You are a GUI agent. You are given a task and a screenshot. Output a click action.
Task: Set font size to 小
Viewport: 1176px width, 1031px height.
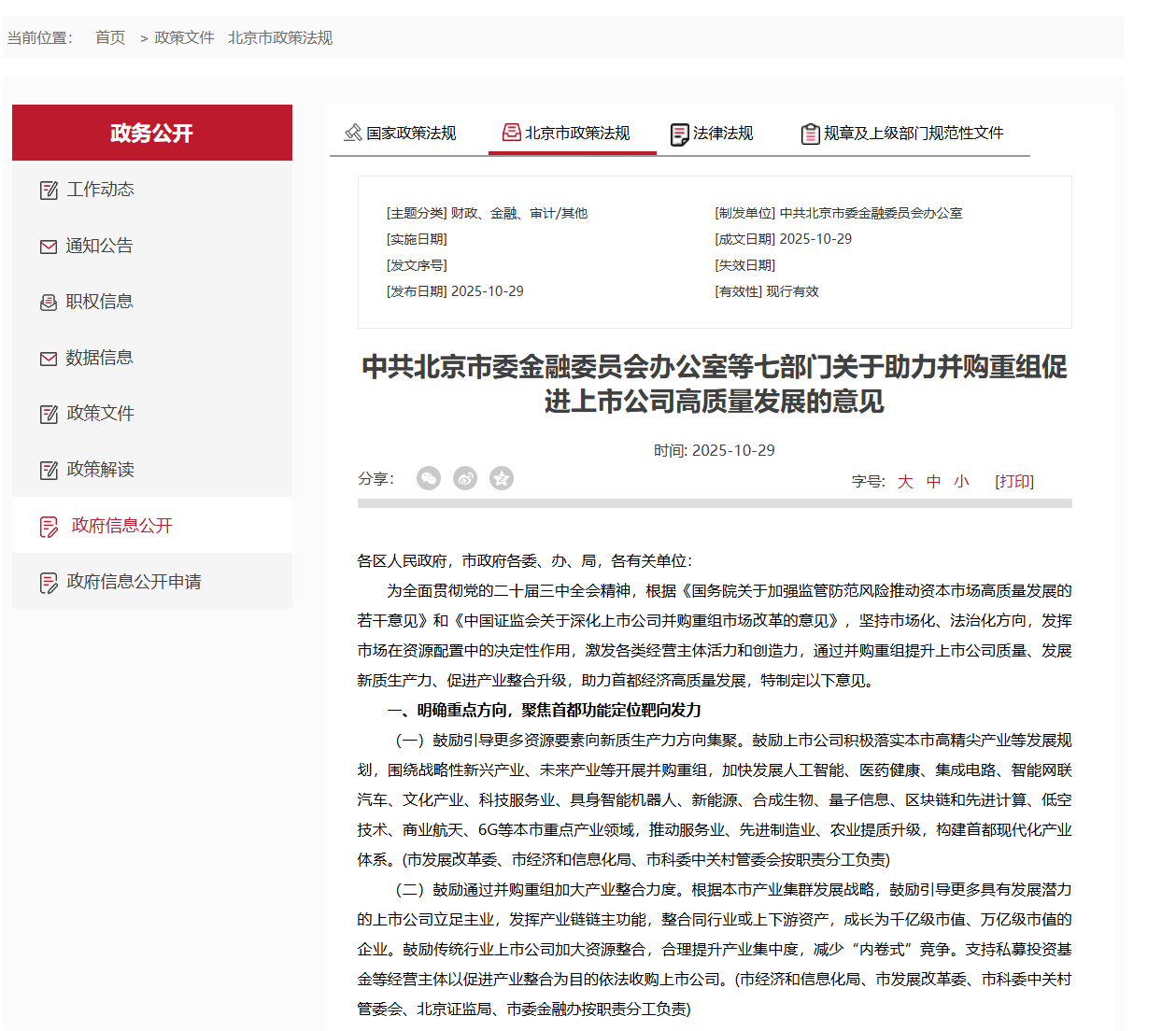point(961,482)
